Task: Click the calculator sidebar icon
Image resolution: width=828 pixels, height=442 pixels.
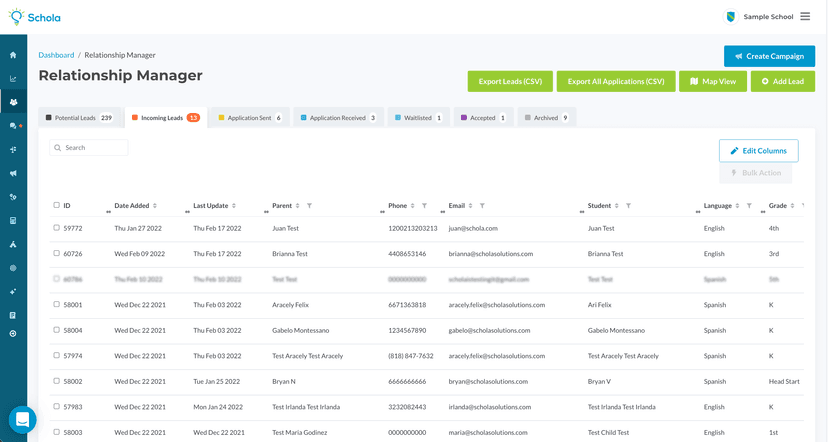Action: click(x=13, y=221)
